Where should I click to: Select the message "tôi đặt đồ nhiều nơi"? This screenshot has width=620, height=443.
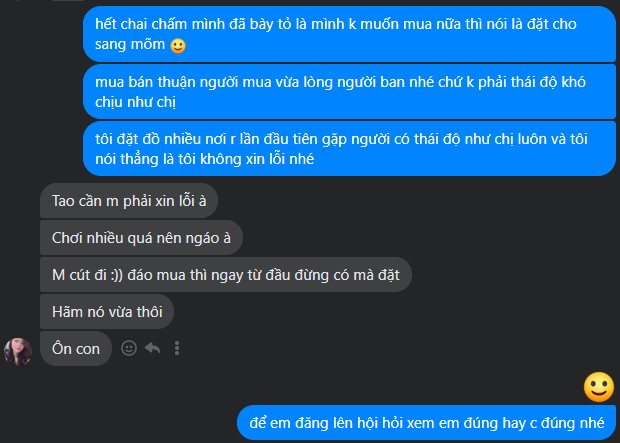(350, 149)
